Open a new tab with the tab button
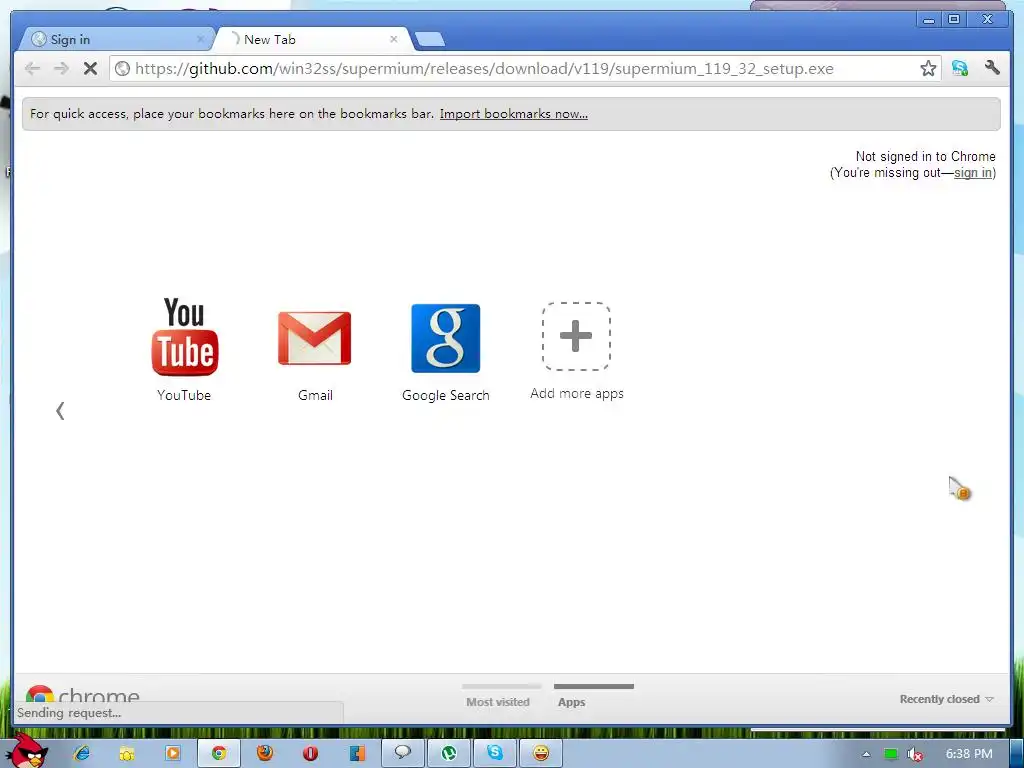 tap(430, 40)
